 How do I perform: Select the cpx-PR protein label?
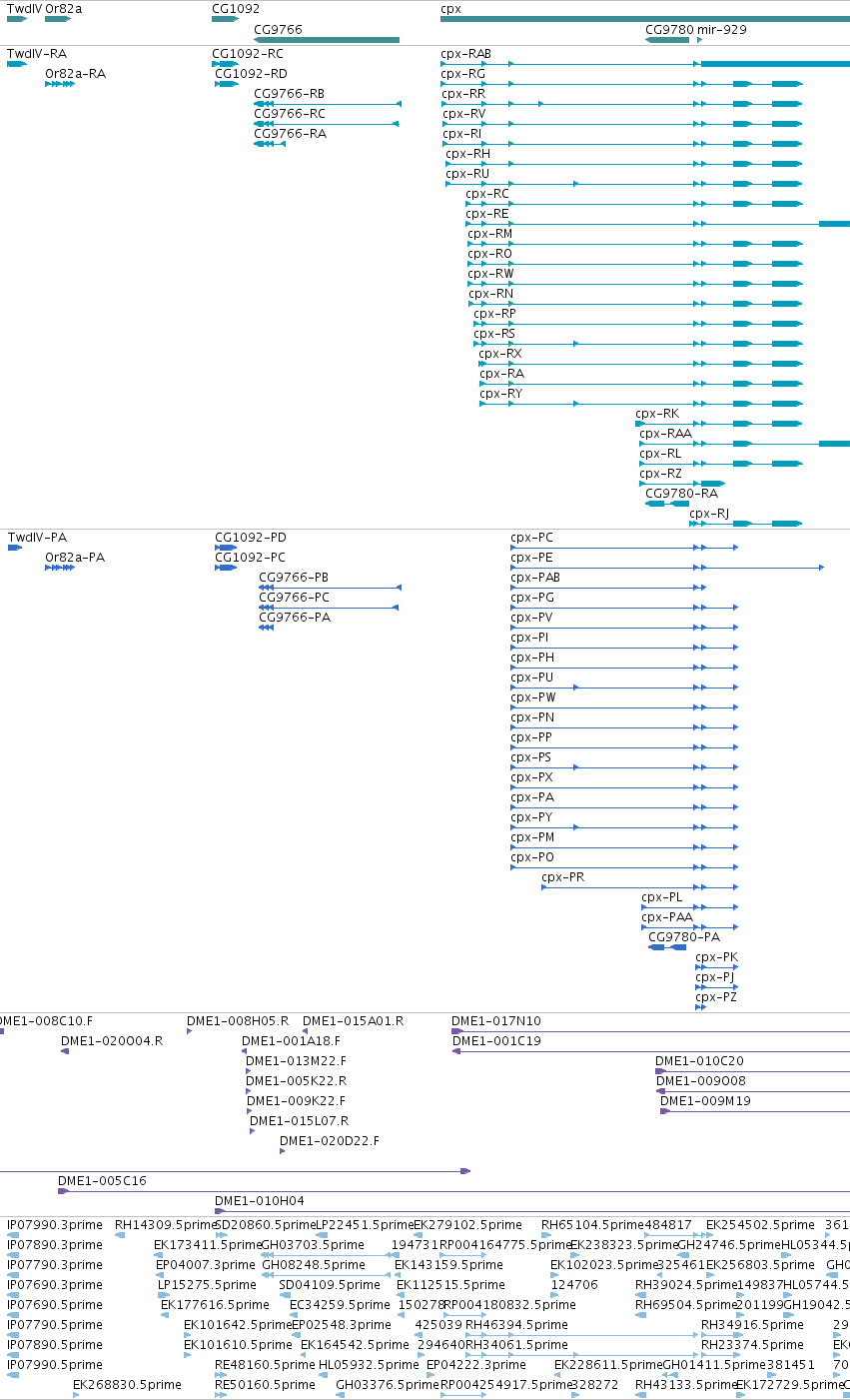pos(563,877)
